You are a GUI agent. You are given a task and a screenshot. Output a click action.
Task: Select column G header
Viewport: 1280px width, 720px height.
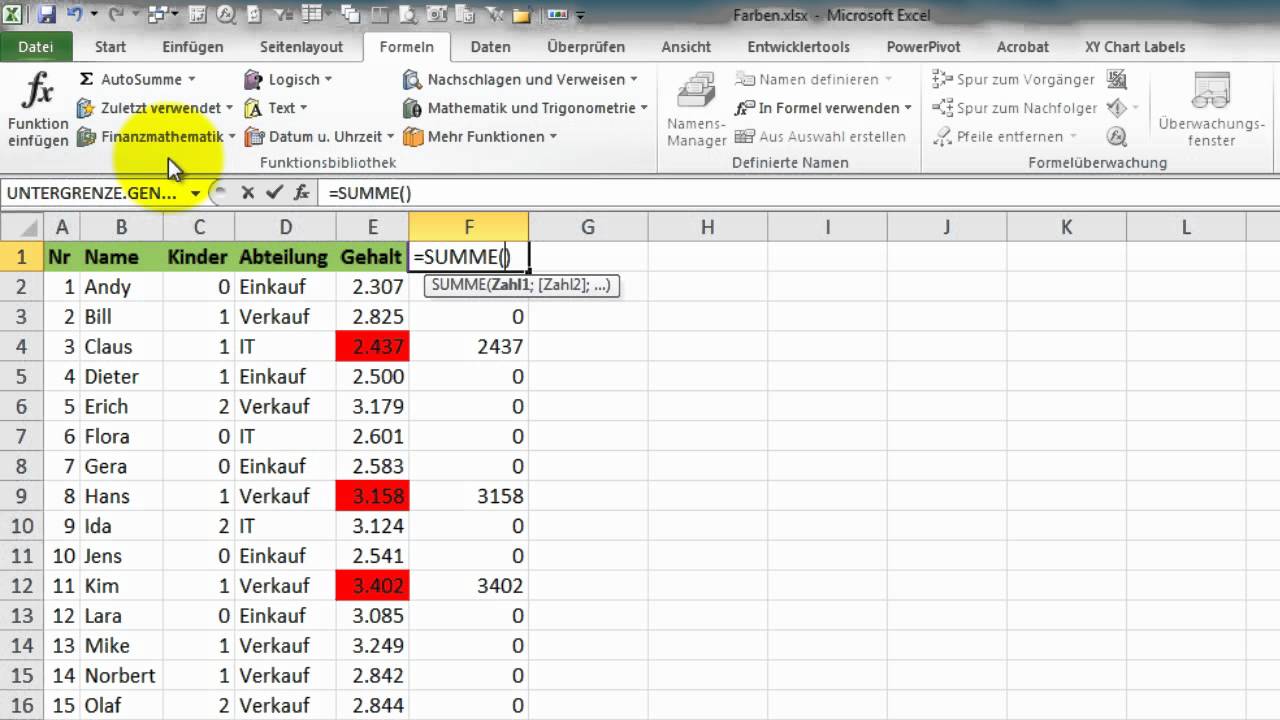[x=588, y=227]
